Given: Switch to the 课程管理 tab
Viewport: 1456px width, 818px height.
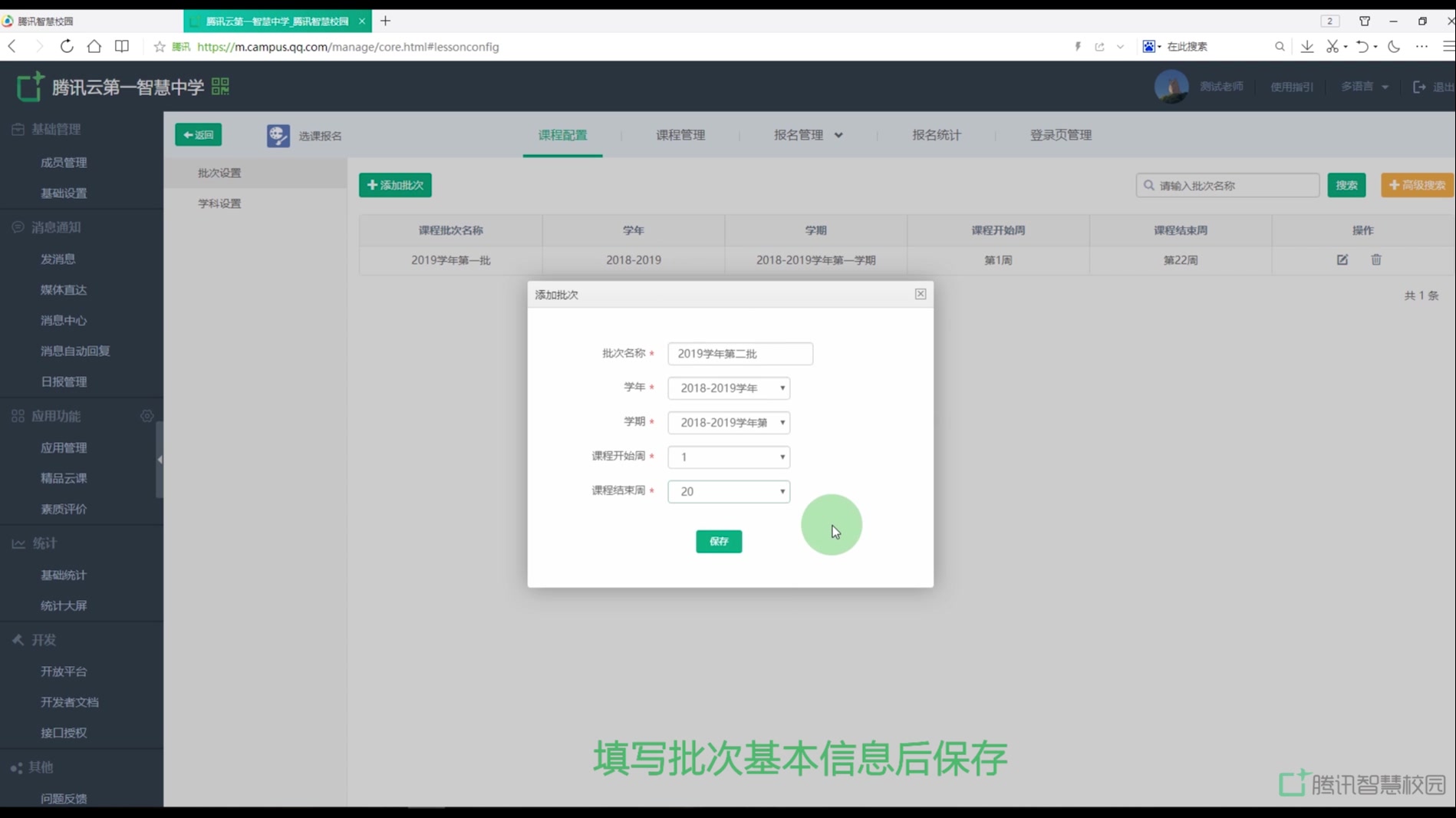Looking at the screenshot, I should 680,135.
